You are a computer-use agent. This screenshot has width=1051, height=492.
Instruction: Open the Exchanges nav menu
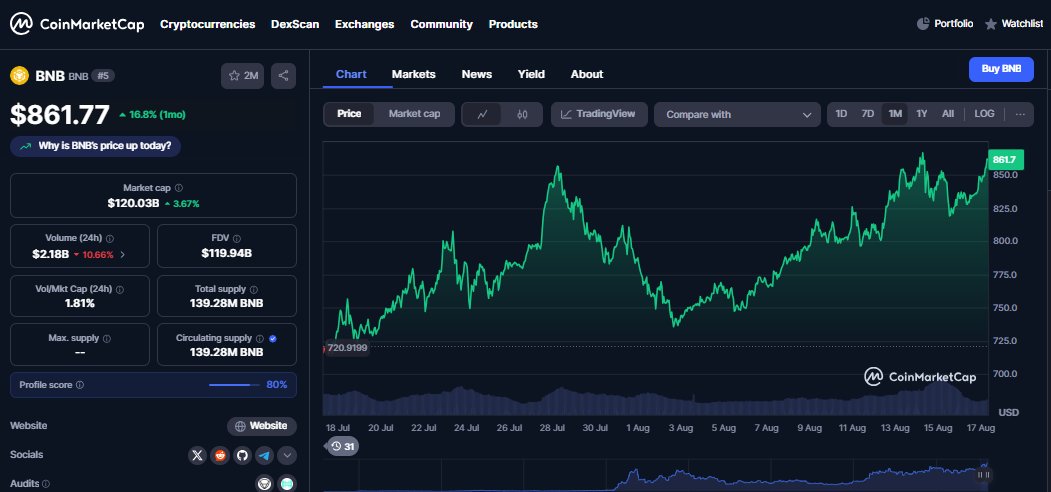tap(365, 24)
